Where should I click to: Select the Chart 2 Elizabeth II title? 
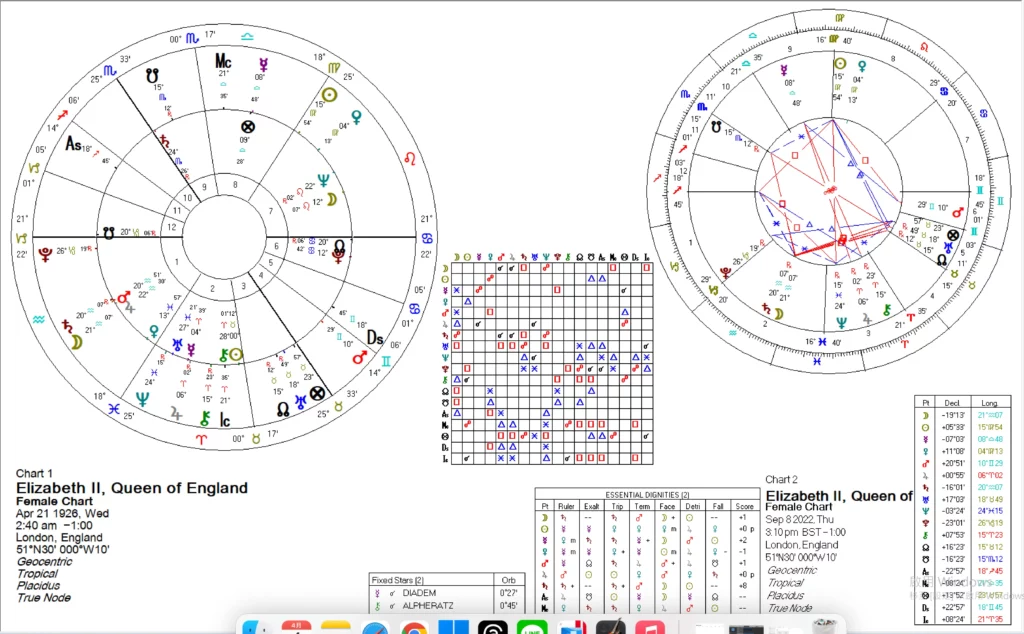click(838, 496)
